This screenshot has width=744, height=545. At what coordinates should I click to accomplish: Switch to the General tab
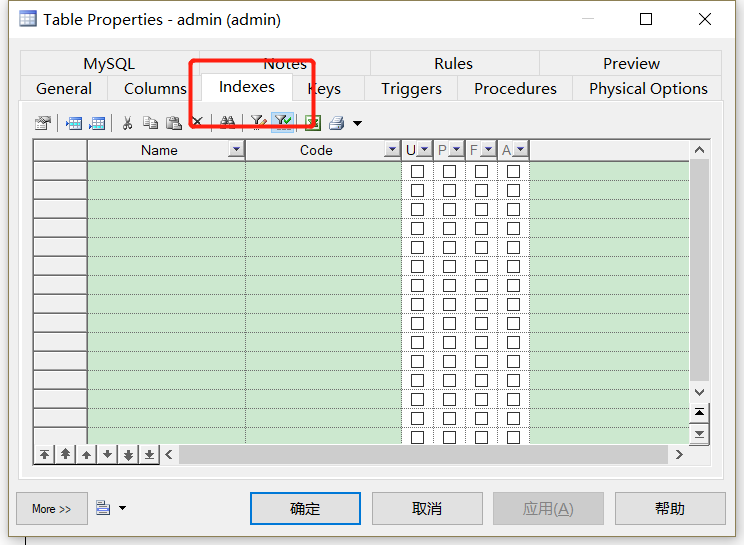coord(64,89)
